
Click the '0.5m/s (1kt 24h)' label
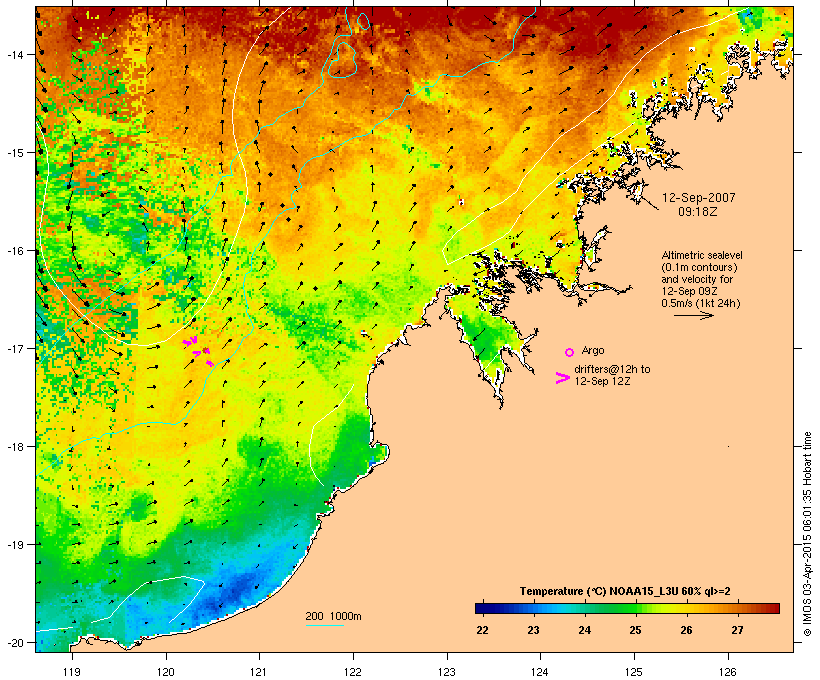coord(701,303)
